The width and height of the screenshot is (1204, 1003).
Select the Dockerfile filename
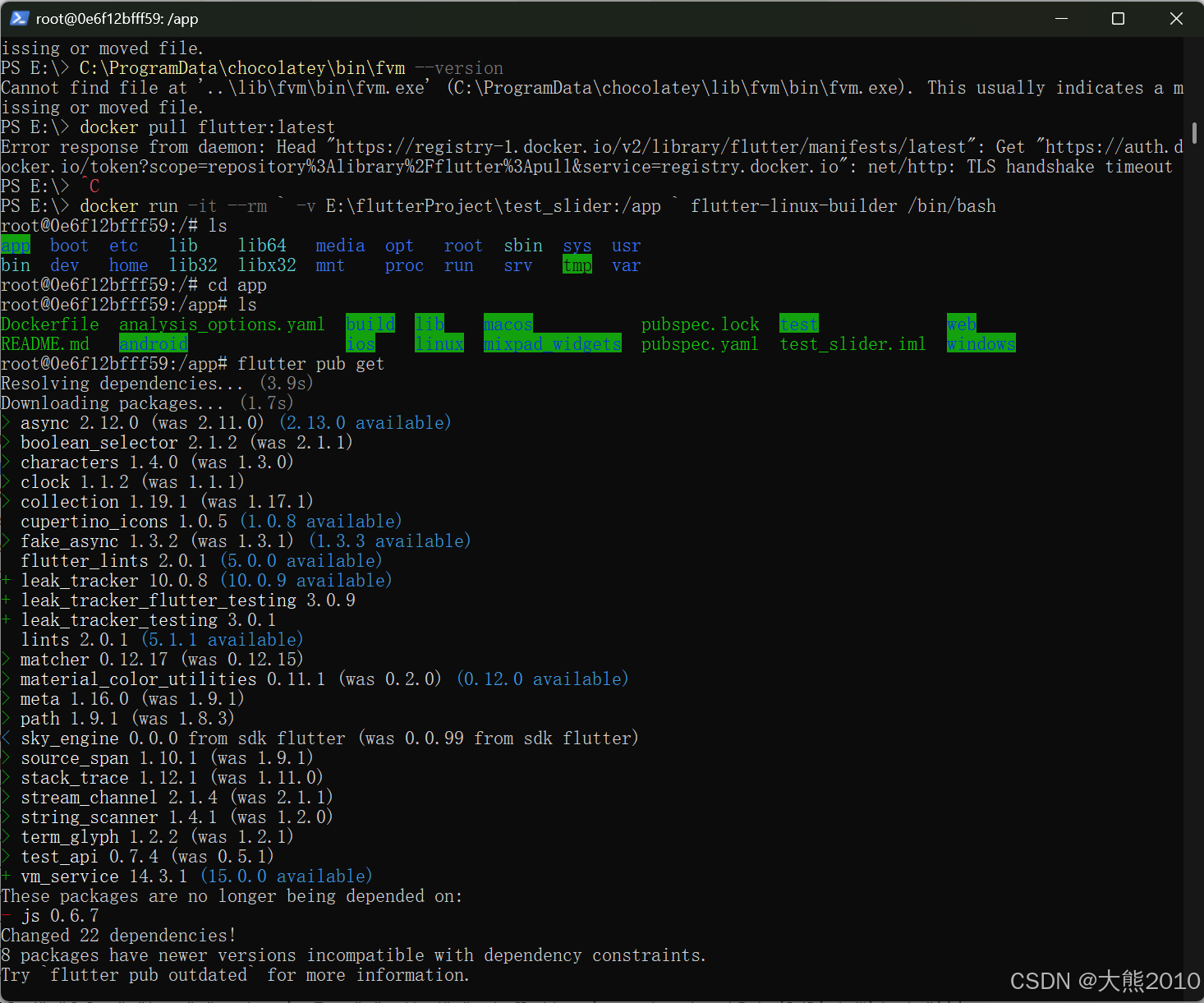(49, 324)
